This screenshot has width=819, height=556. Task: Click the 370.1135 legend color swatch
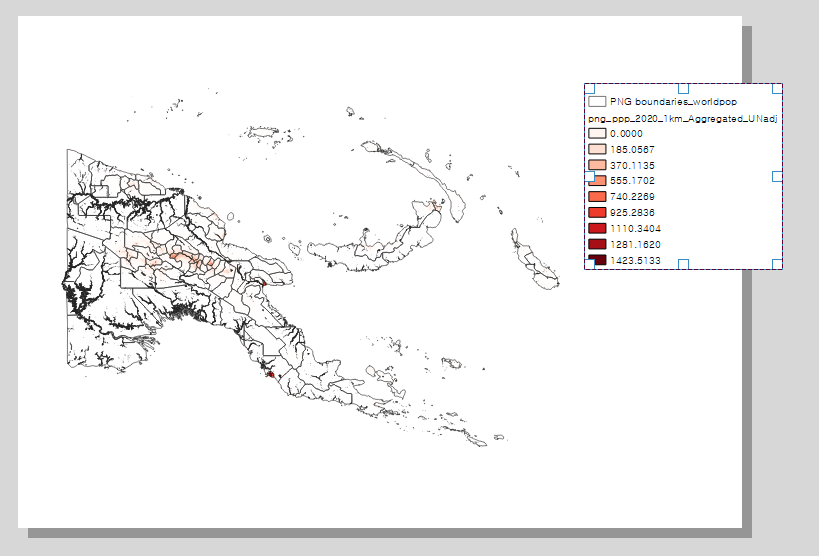(x=597, y=165)
